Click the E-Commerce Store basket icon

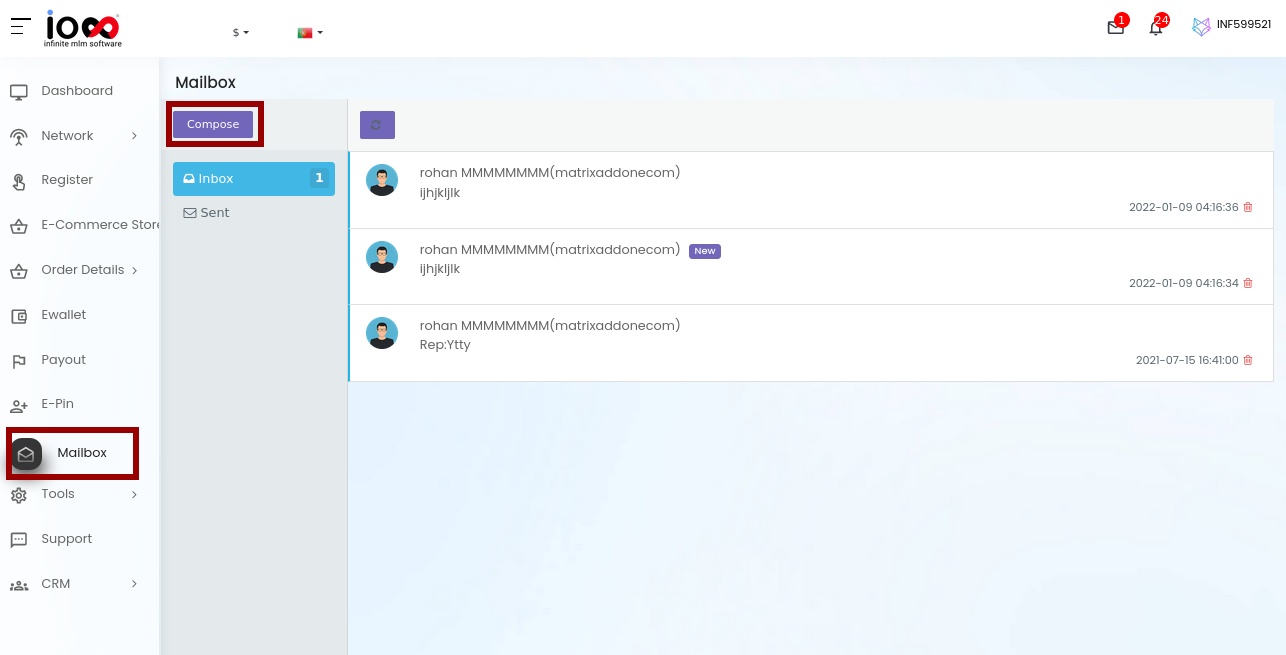click(19, 226)
